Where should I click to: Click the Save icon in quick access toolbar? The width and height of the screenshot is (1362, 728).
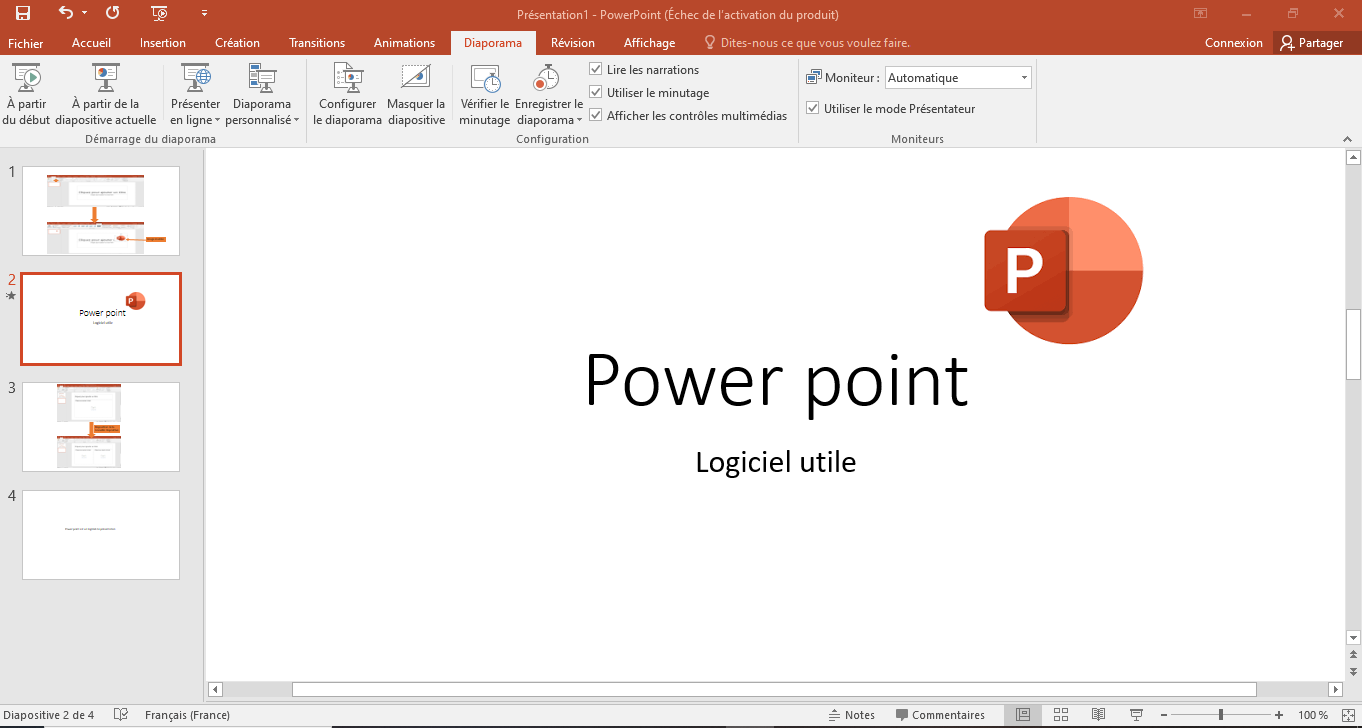pyautogui.click(x=22, y=13)
